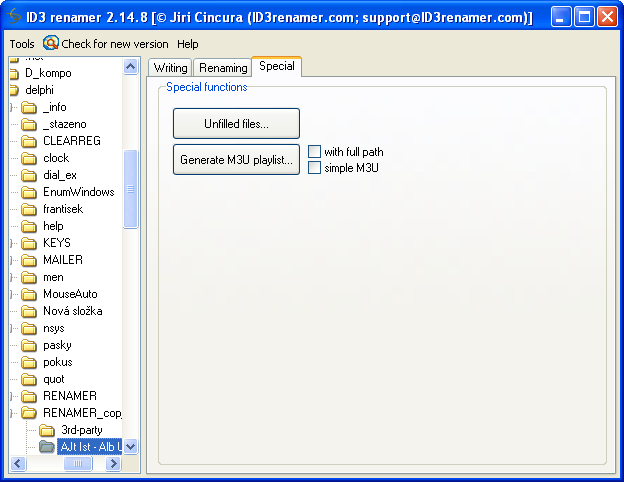Click the EnumWindows folder icon
Screen dimensions: 624x482
point(29,192)
